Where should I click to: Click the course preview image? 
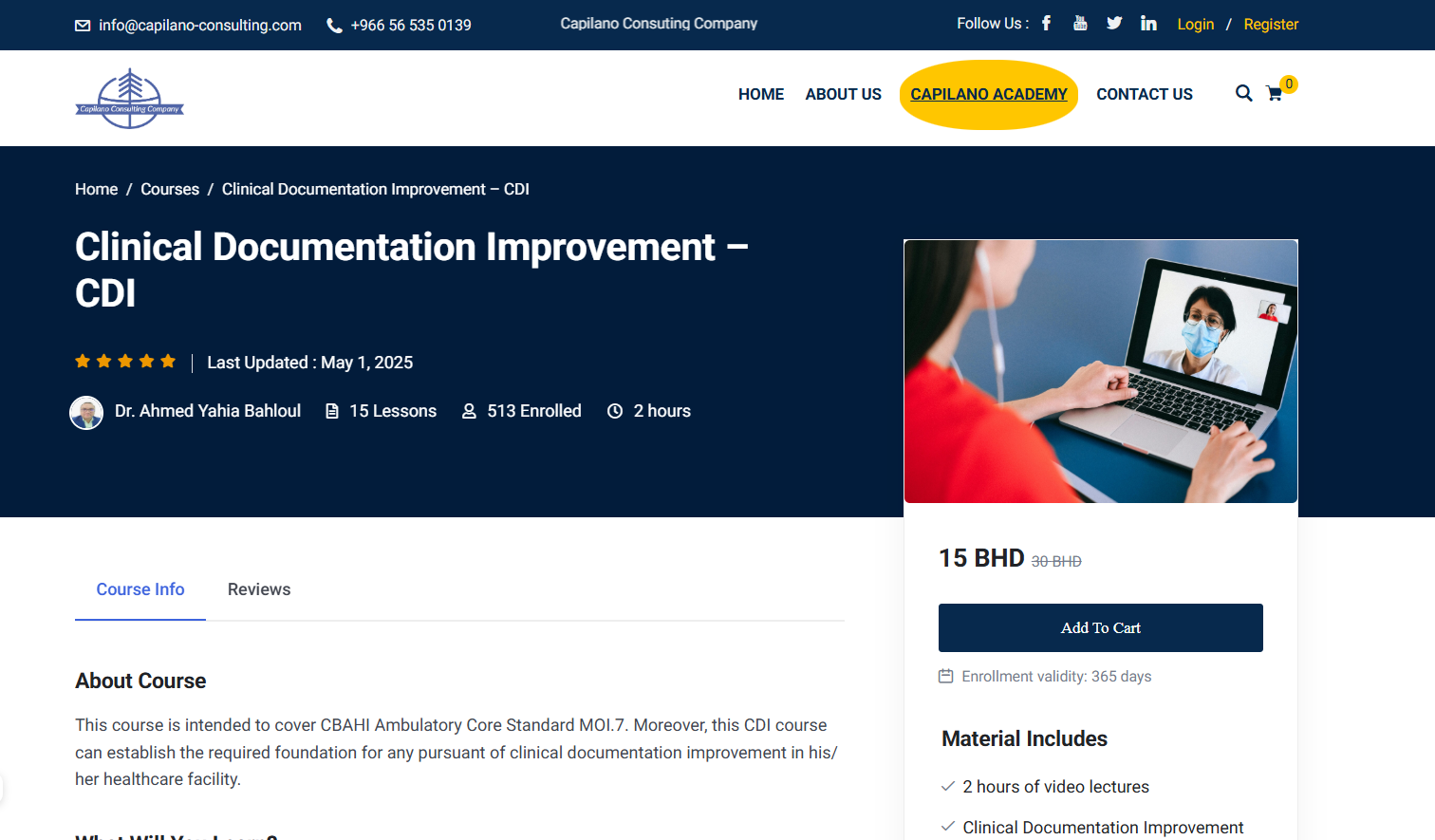click(x=1100, y=371)
